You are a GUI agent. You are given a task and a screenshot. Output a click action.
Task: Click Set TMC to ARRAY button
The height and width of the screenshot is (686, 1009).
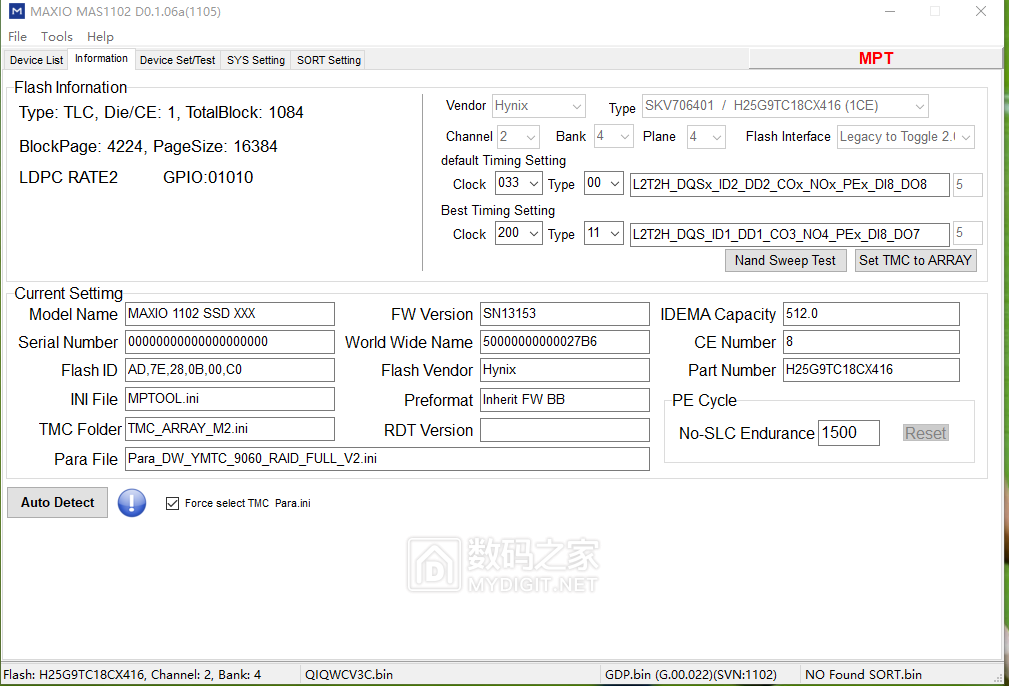[x=915, y=260]
